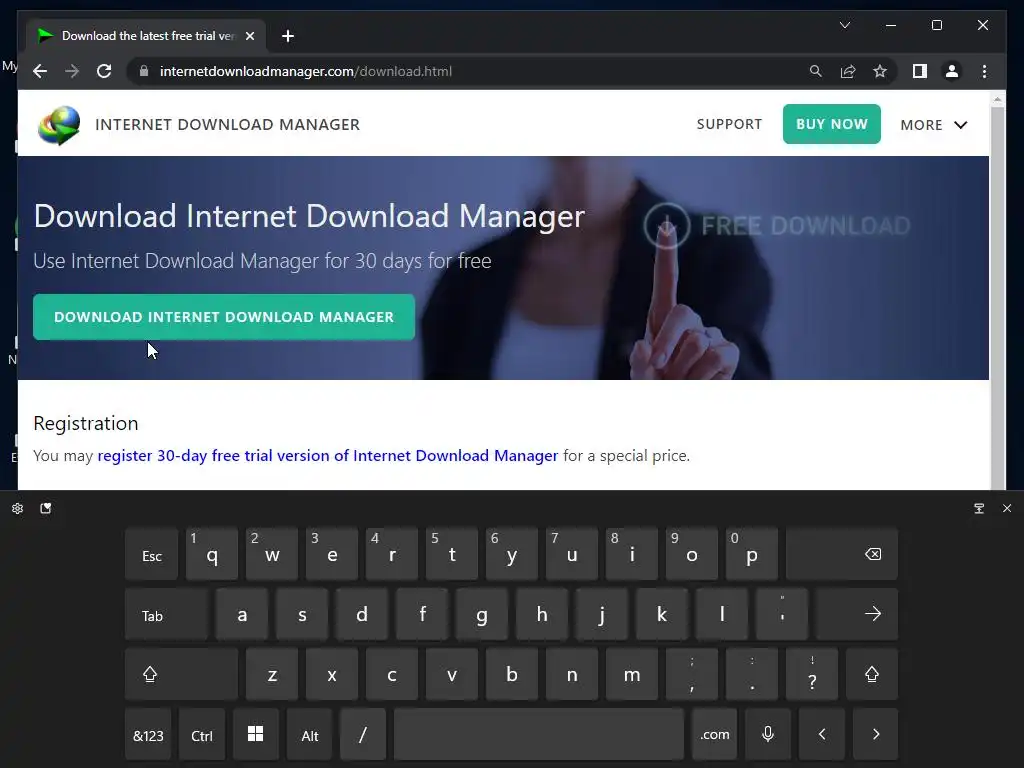Tap the w key

[272, 555]
